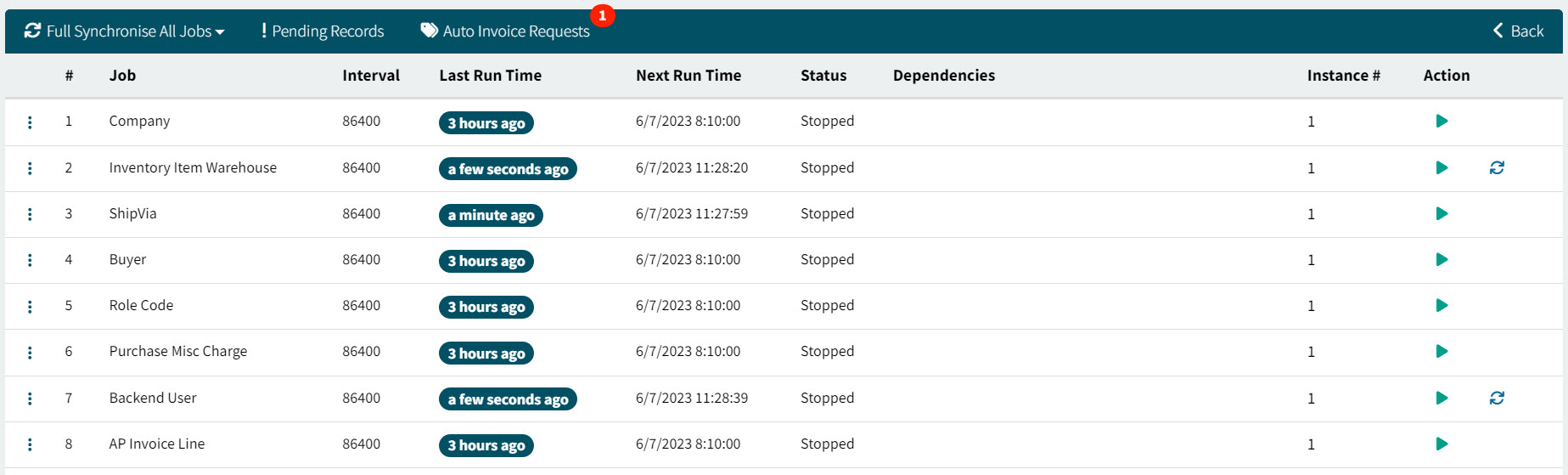Open Full Synchronise All Jobs dropdown

pyautogui.click(x=125, y=31)
